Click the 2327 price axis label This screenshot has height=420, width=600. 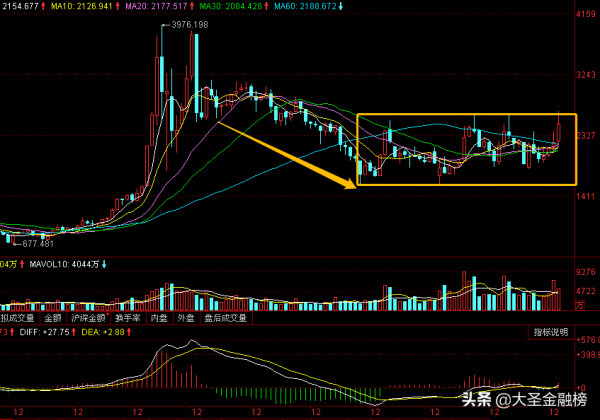[x=586, y=135]
